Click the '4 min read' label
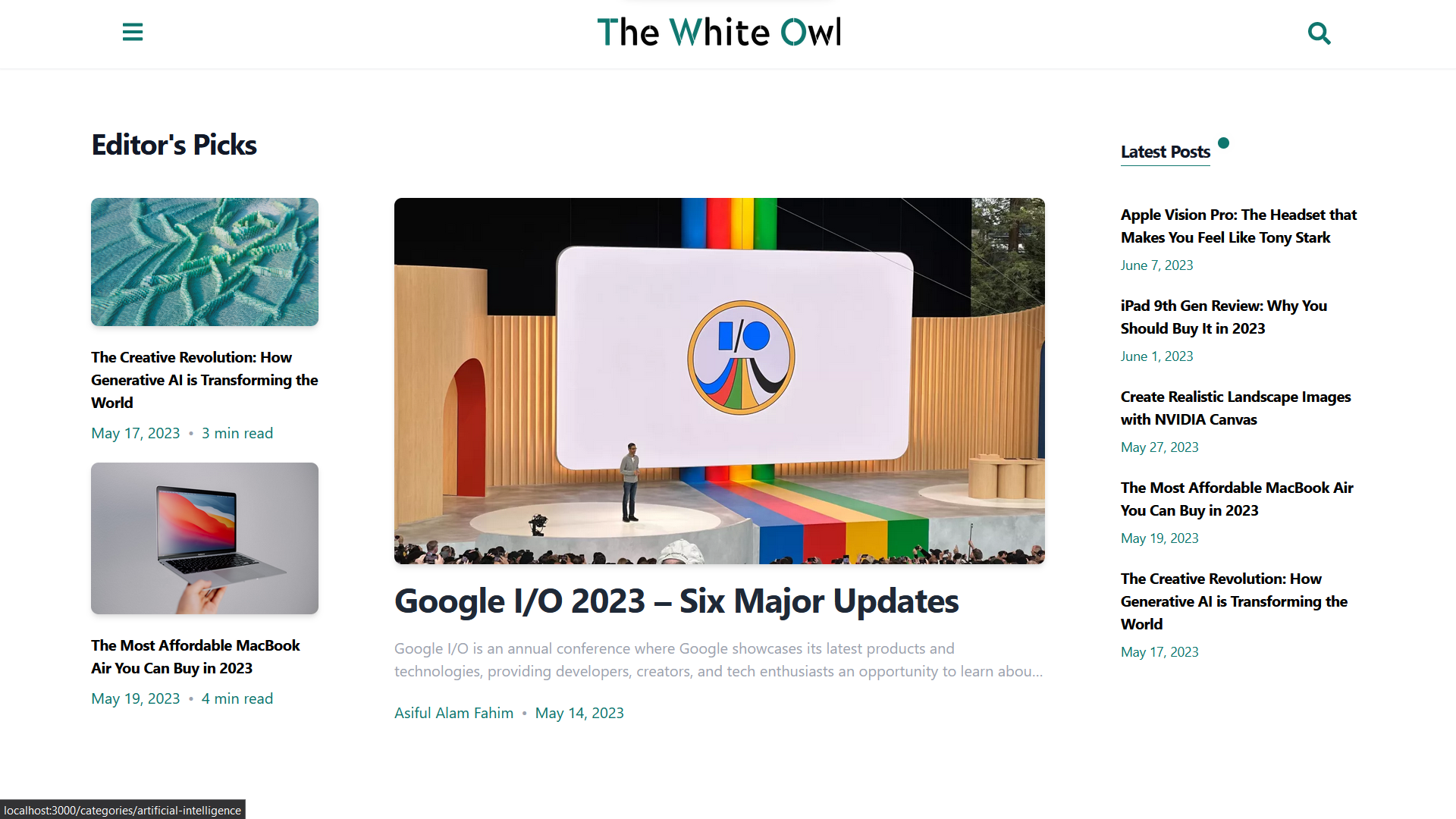1456x819 pixels. click(237, 698)
